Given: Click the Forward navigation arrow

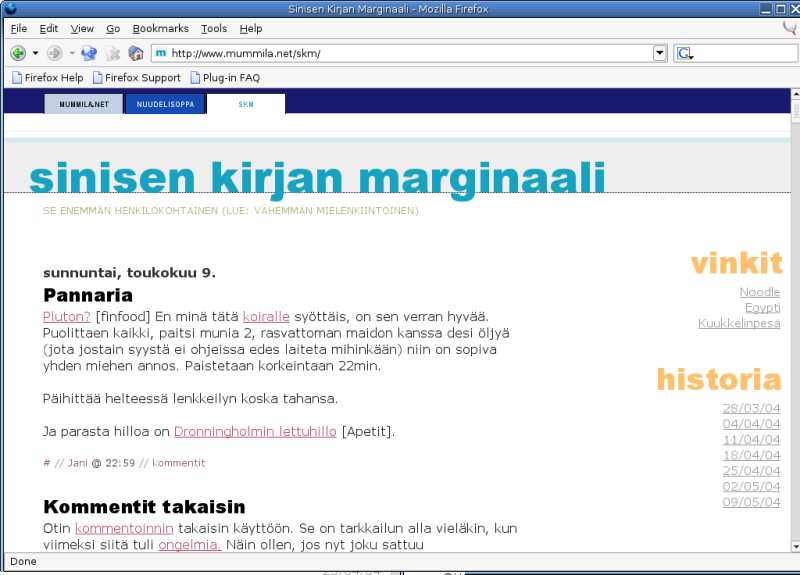Looking at the screenshot, I should click(54, 53).
